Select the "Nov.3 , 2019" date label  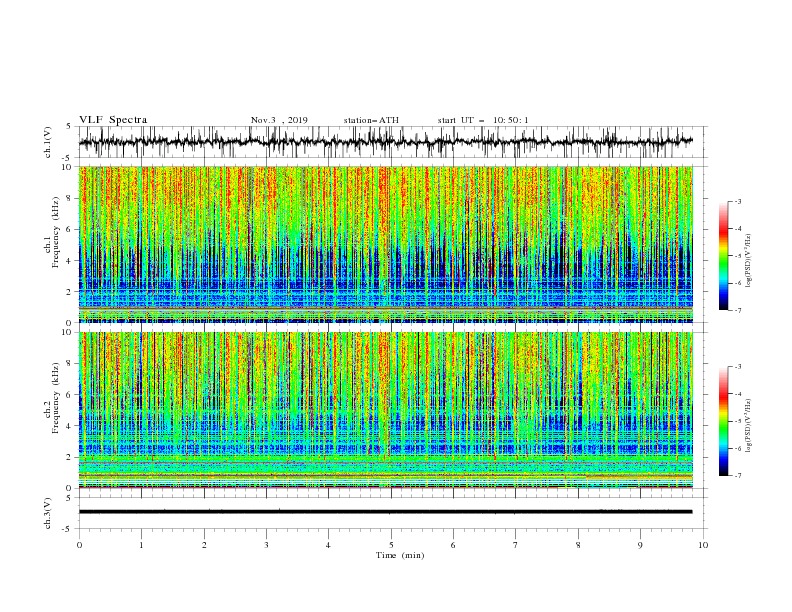coord(279,120)
